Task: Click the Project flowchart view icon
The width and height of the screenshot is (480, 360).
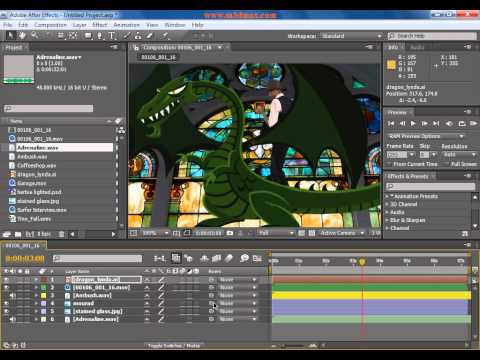Action: coord(122,130)
